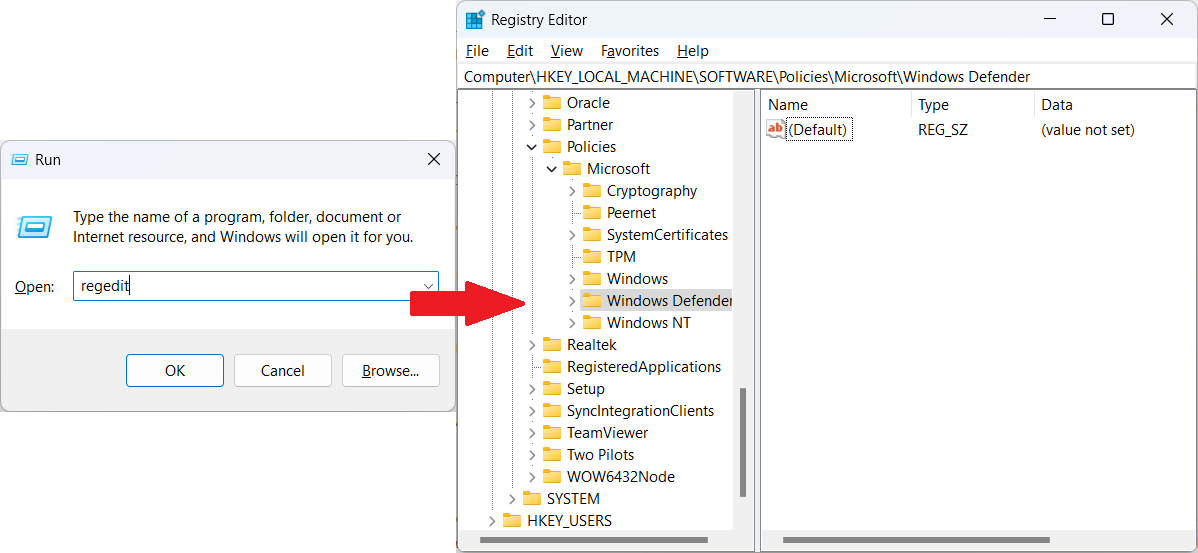Screen dimensions: 1198x553
Task: Select the (Default) value entry
Action: (x=818, y=130)
